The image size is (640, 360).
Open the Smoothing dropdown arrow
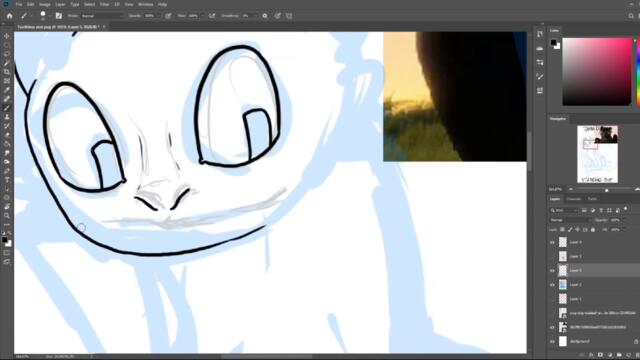255,16
